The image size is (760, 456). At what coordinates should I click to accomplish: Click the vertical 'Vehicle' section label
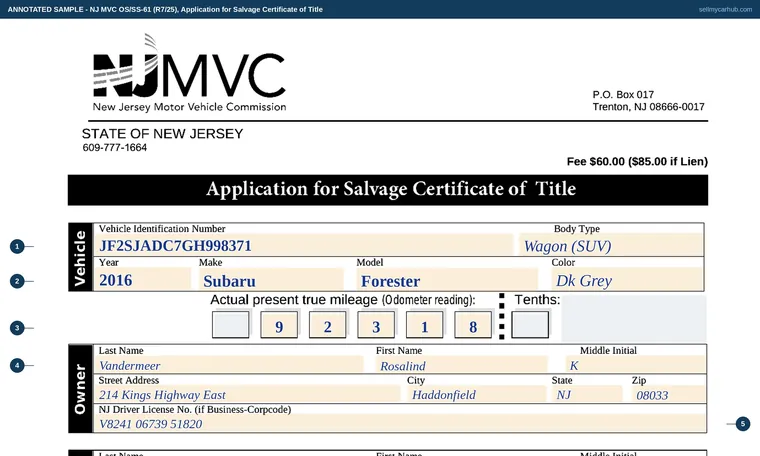80,257
